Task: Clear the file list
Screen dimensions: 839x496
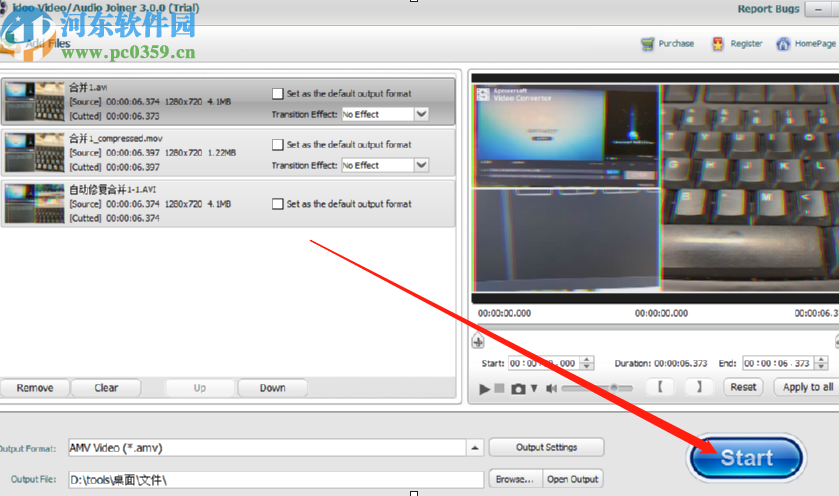Action: (x=106, y=388)
